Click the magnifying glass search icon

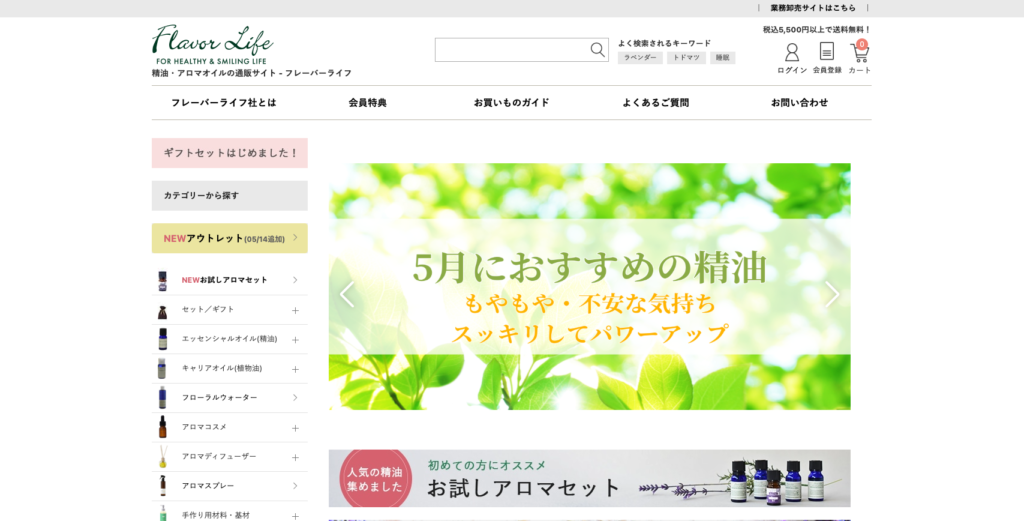(597, 50)
